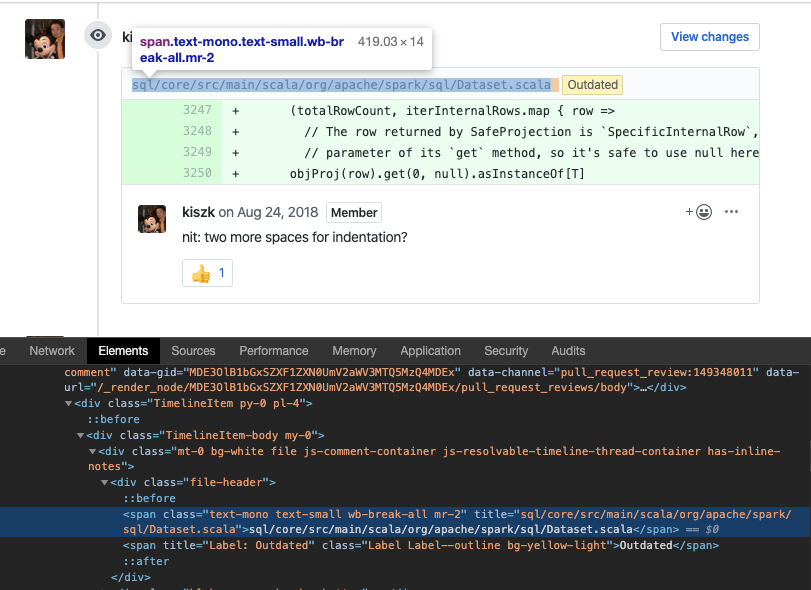Click the totalRowCount code line
The image size is (811, 590).
[453, 111]
